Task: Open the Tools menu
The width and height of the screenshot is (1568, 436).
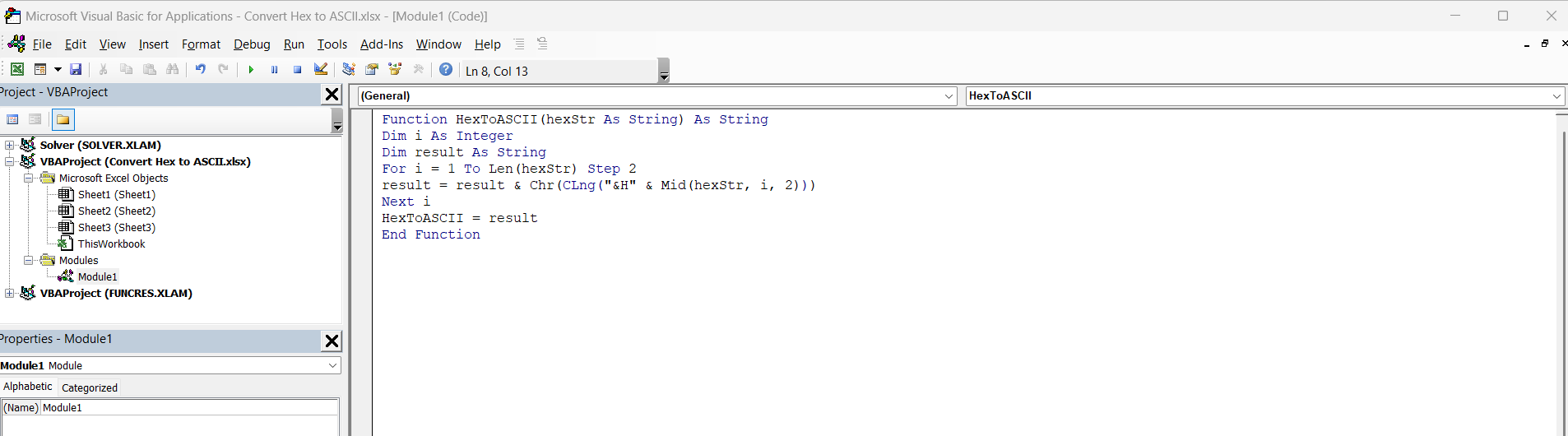Action: [x=332, y=44]
